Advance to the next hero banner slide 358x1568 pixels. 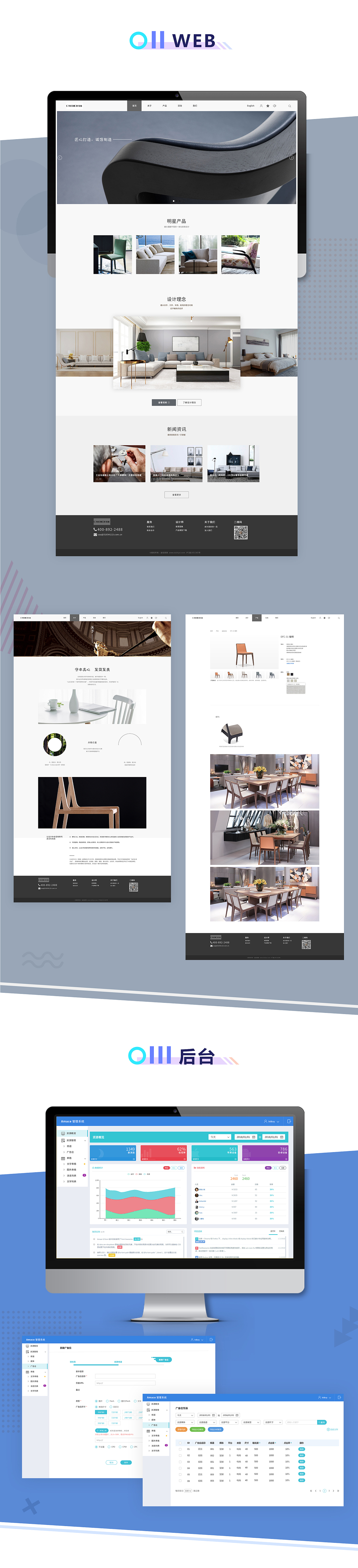point(291,158)
